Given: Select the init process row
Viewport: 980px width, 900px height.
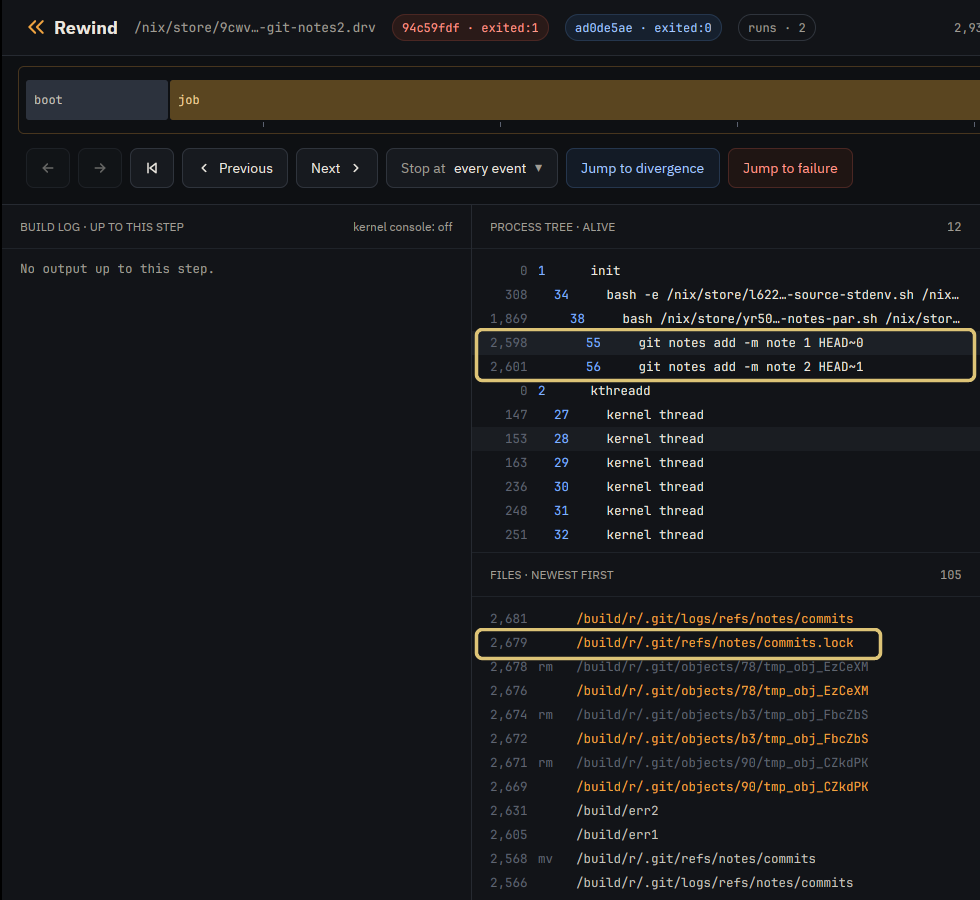Looking at the screenshot, I should [x=726, y=271].
